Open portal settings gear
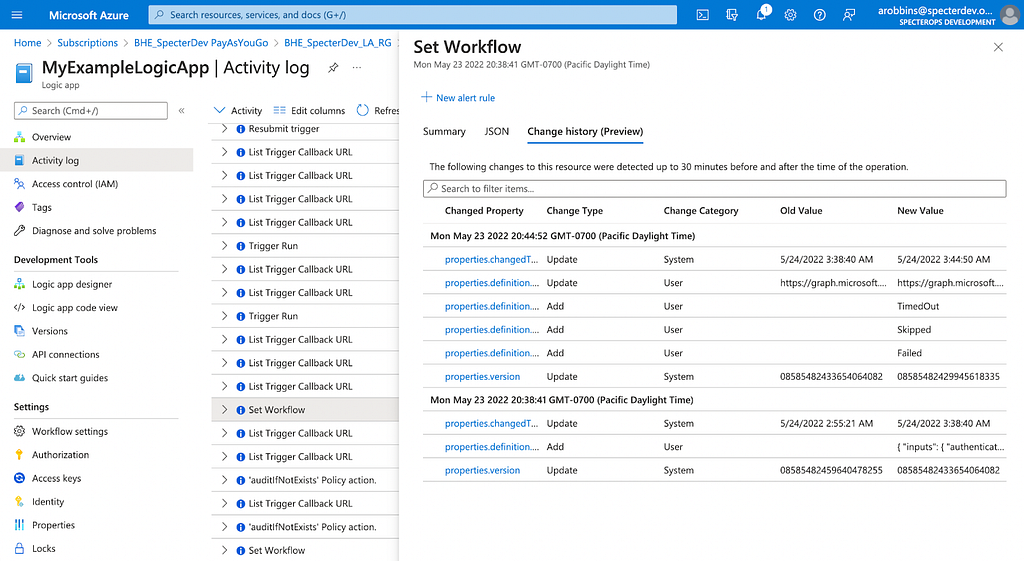This screenshot has height=561, width=1024. 790,14
